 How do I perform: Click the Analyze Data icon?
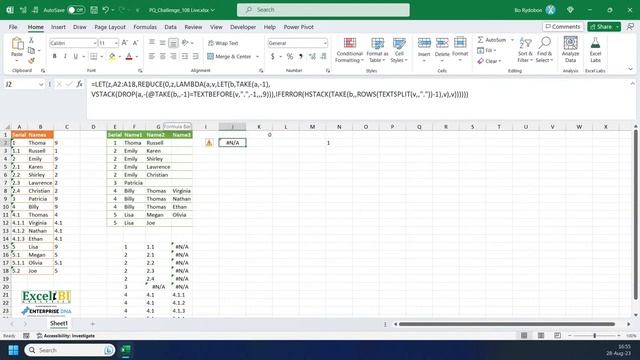point(570,43)
